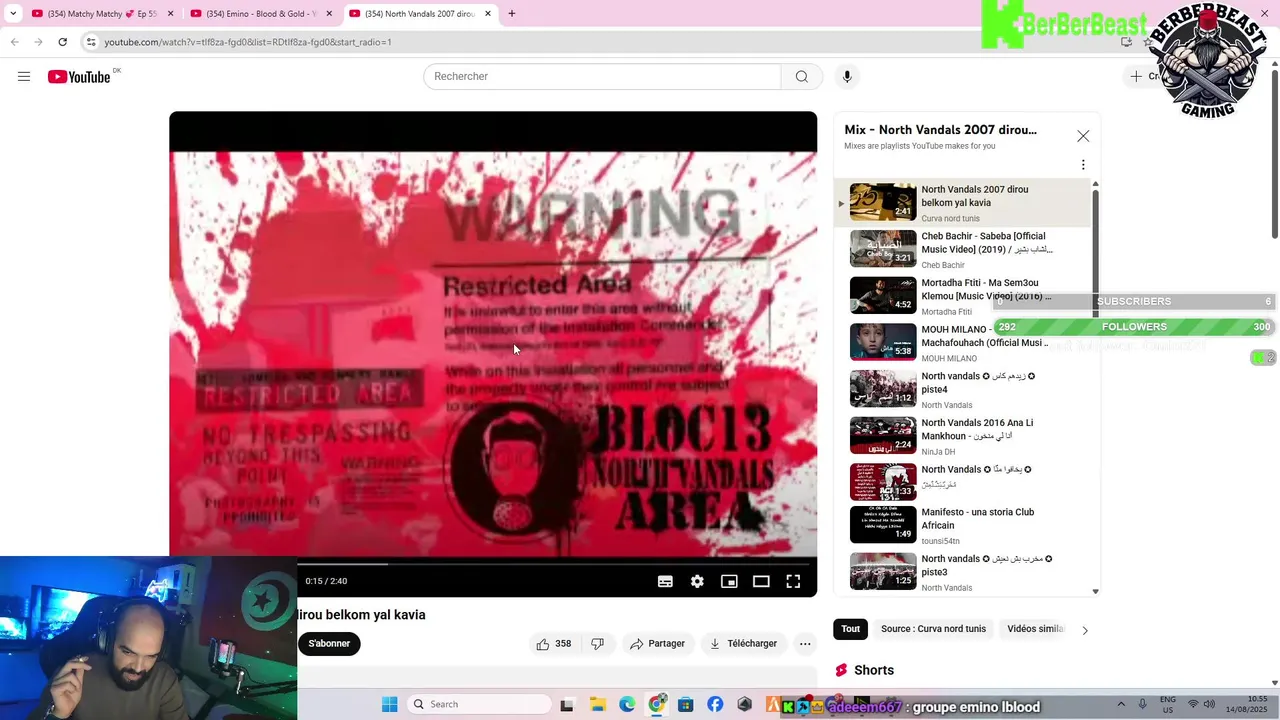Open File Explorer from taskbar
This screenshot has height=720, width=1280.
tap(597, 704)
